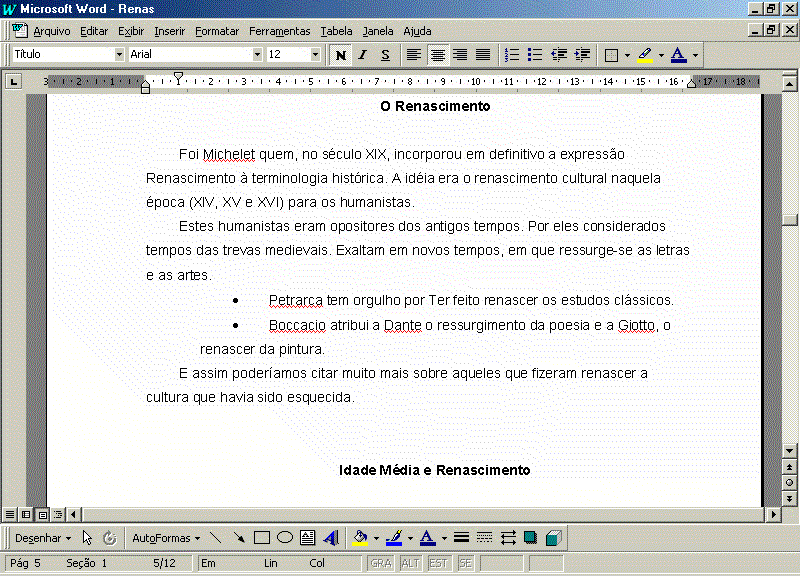
Task: Expand the Arial font name list
Action: (257, 54)
